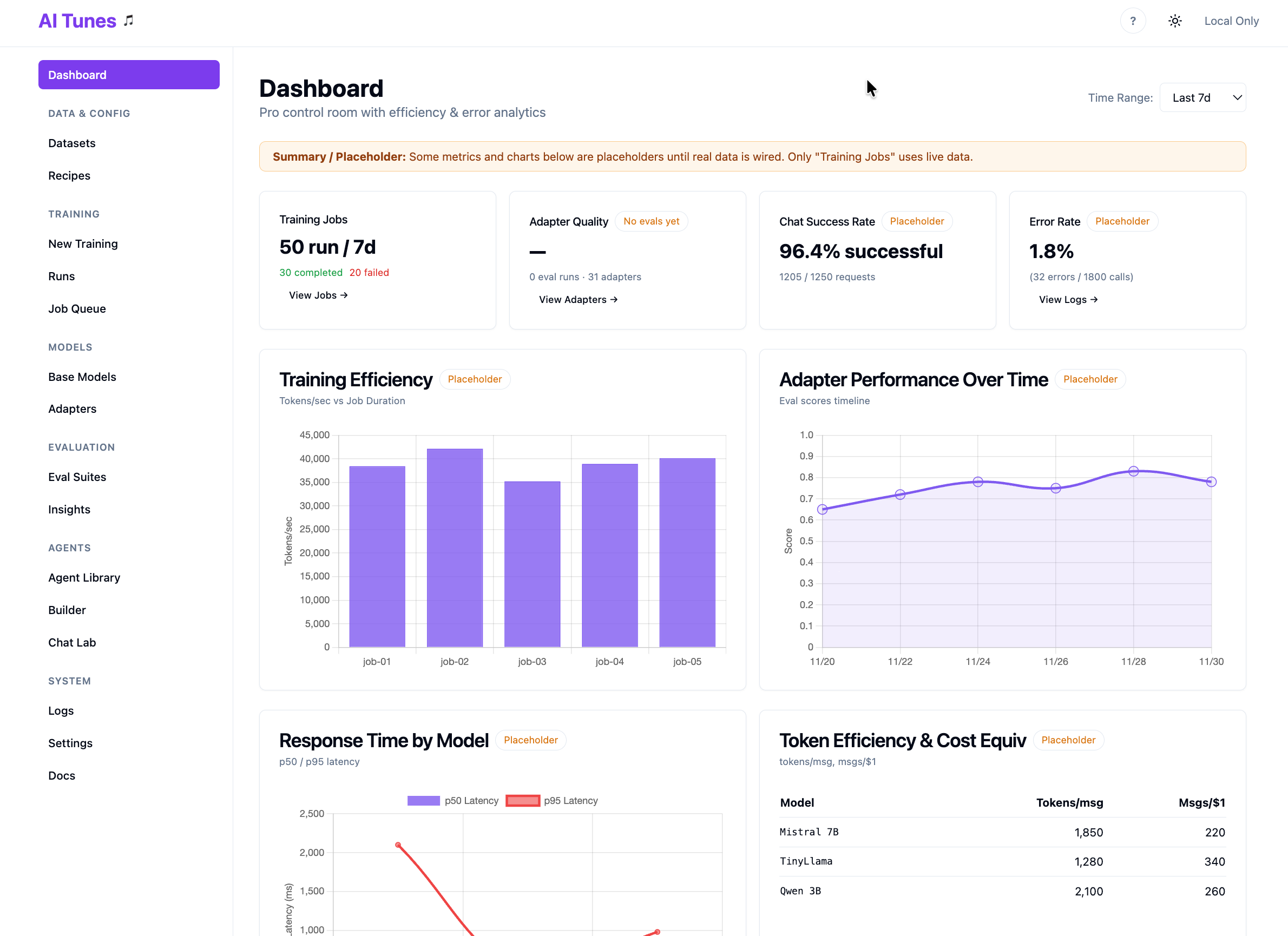Viewport: 1288px width, 936px height.
Task: Select Dashboard in the sidebar
Action: coord(129,75)
